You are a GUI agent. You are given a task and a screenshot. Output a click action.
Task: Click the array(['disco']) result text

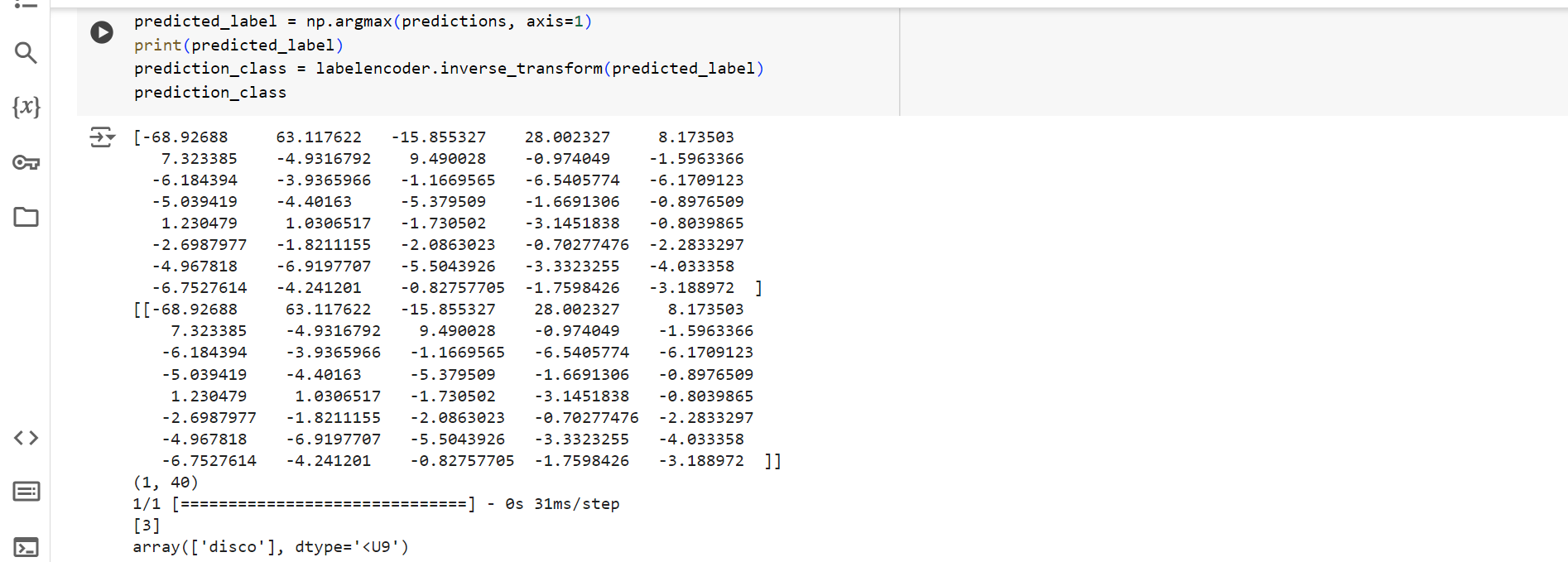click(270, 547)
